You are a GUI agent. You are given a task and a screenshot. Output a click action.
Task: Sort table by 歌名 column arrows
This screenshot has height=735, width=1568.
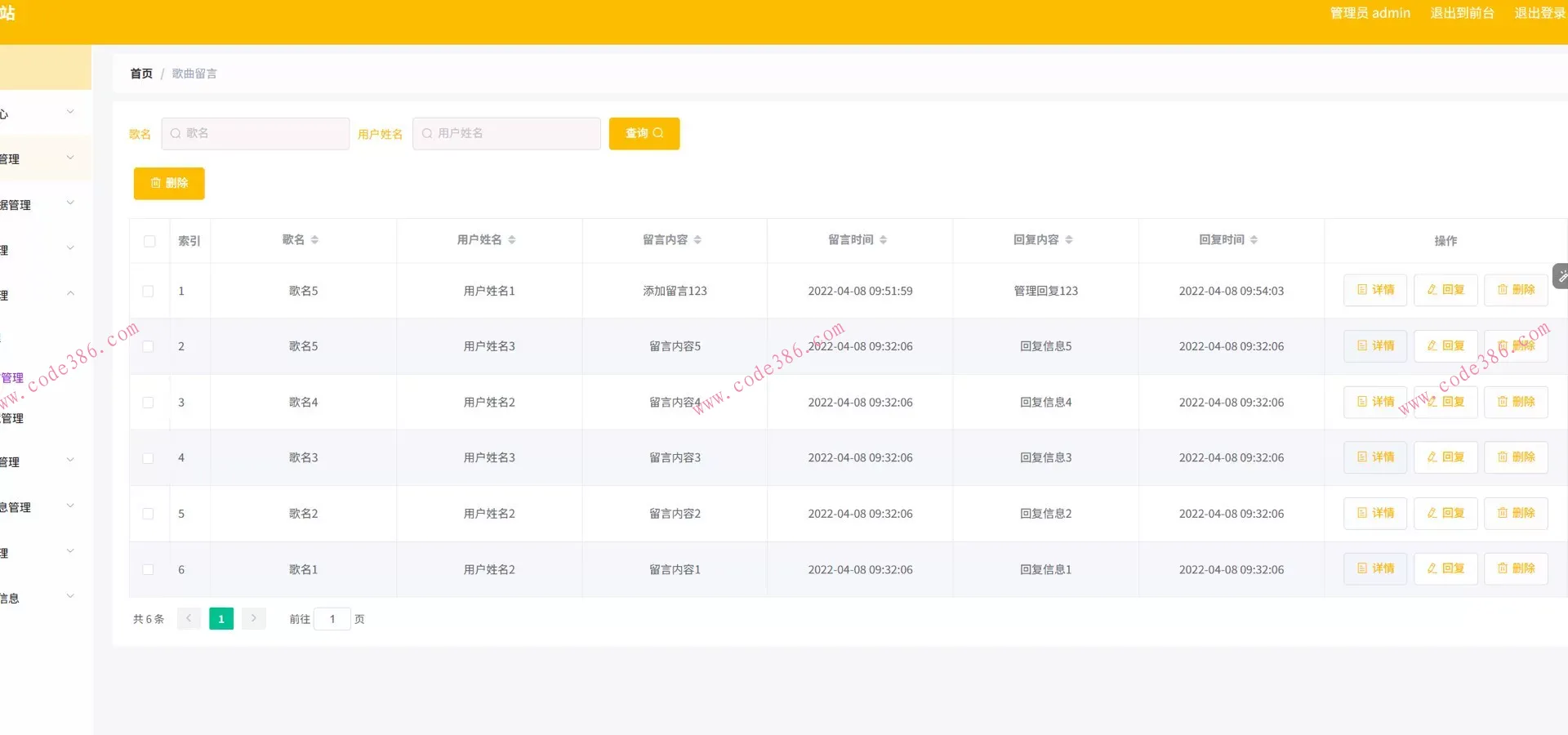tap(314, 240)
